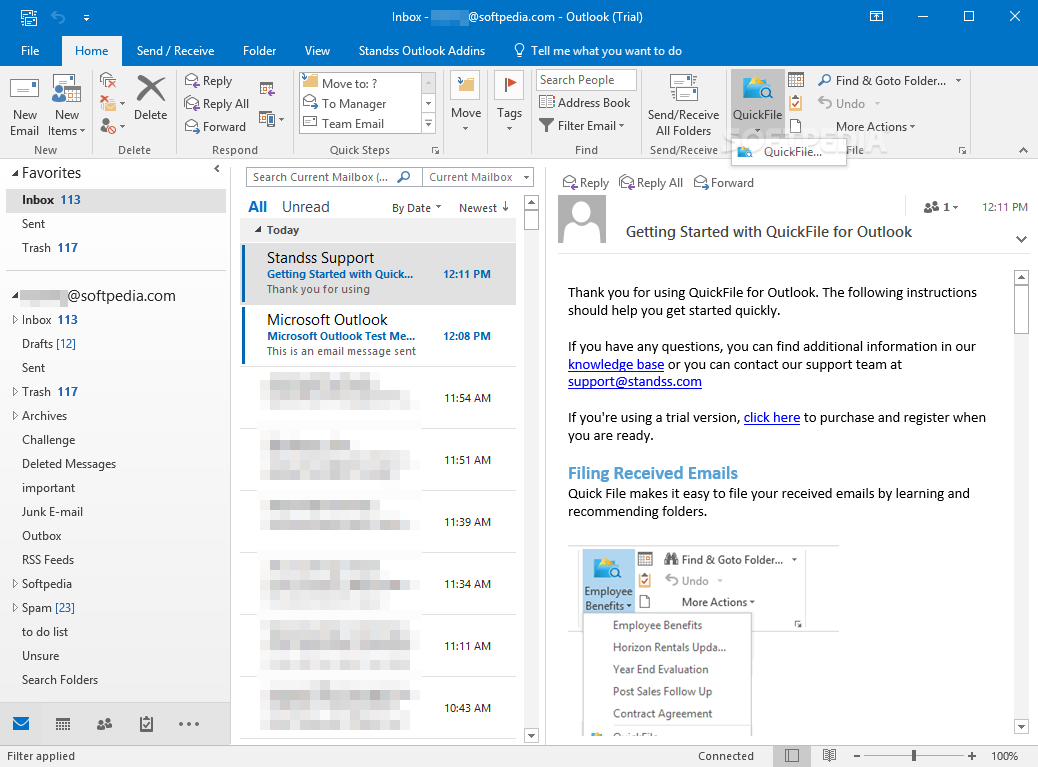Expand the Archives folder
This screenshot has height=767, width=1038.
point(15,416)
